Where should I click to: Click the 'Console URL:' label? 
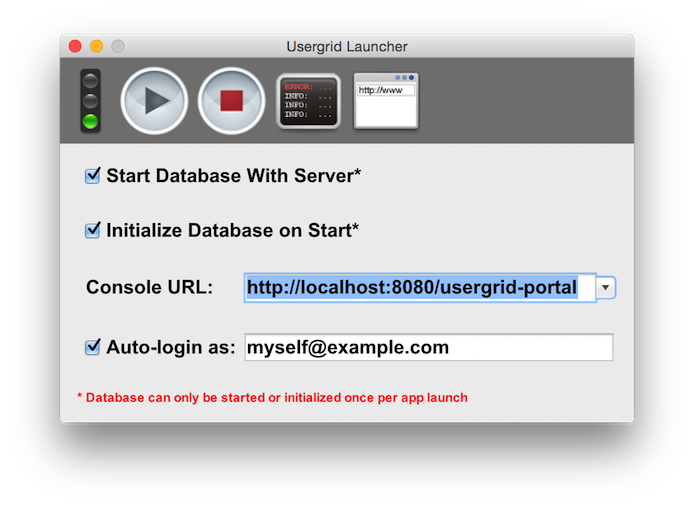(150, 288)
